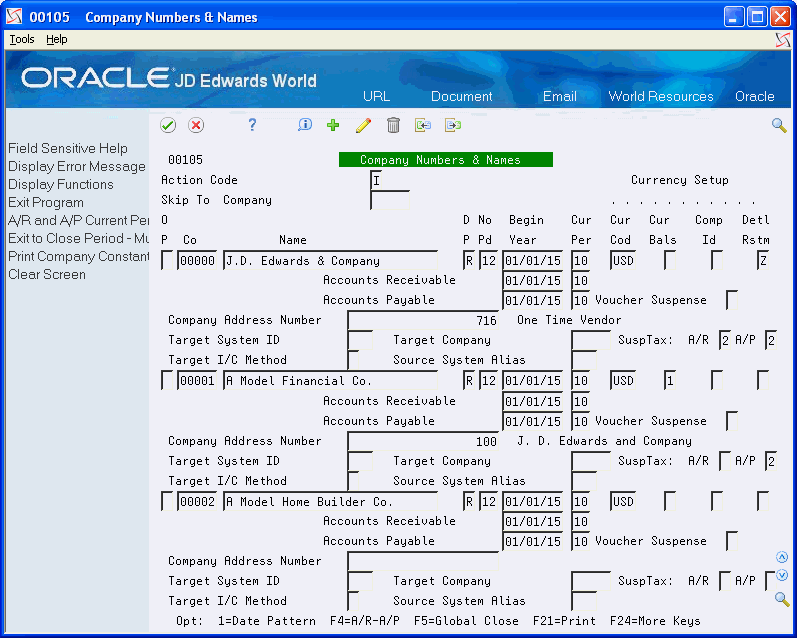Image resolution: width=797 pixels, height=638 pixels.
Task: Click the Skip To Company field
Action: [390, 200]
